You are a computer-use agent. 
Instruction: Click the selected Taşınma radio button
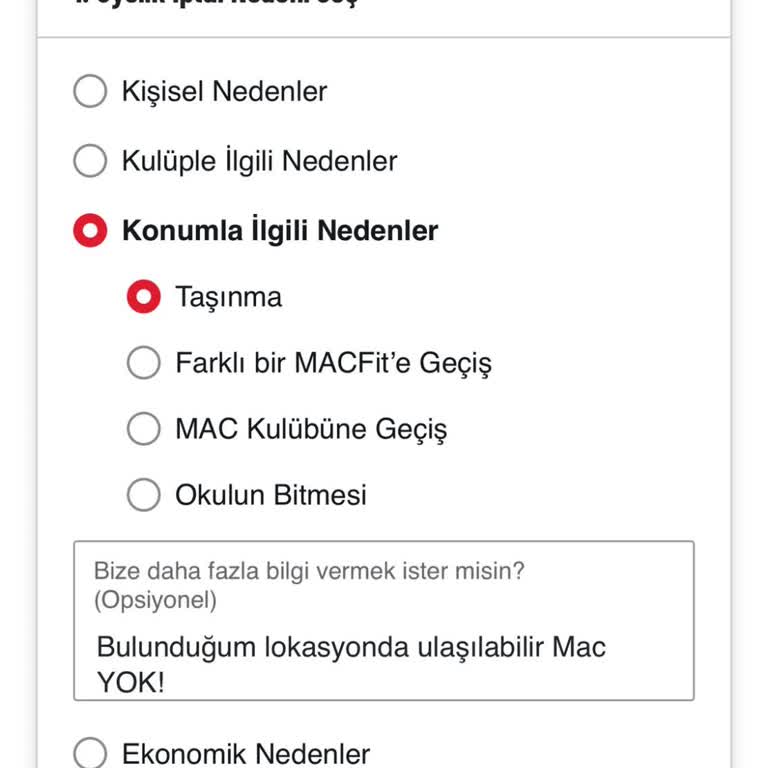click(144, 297)
